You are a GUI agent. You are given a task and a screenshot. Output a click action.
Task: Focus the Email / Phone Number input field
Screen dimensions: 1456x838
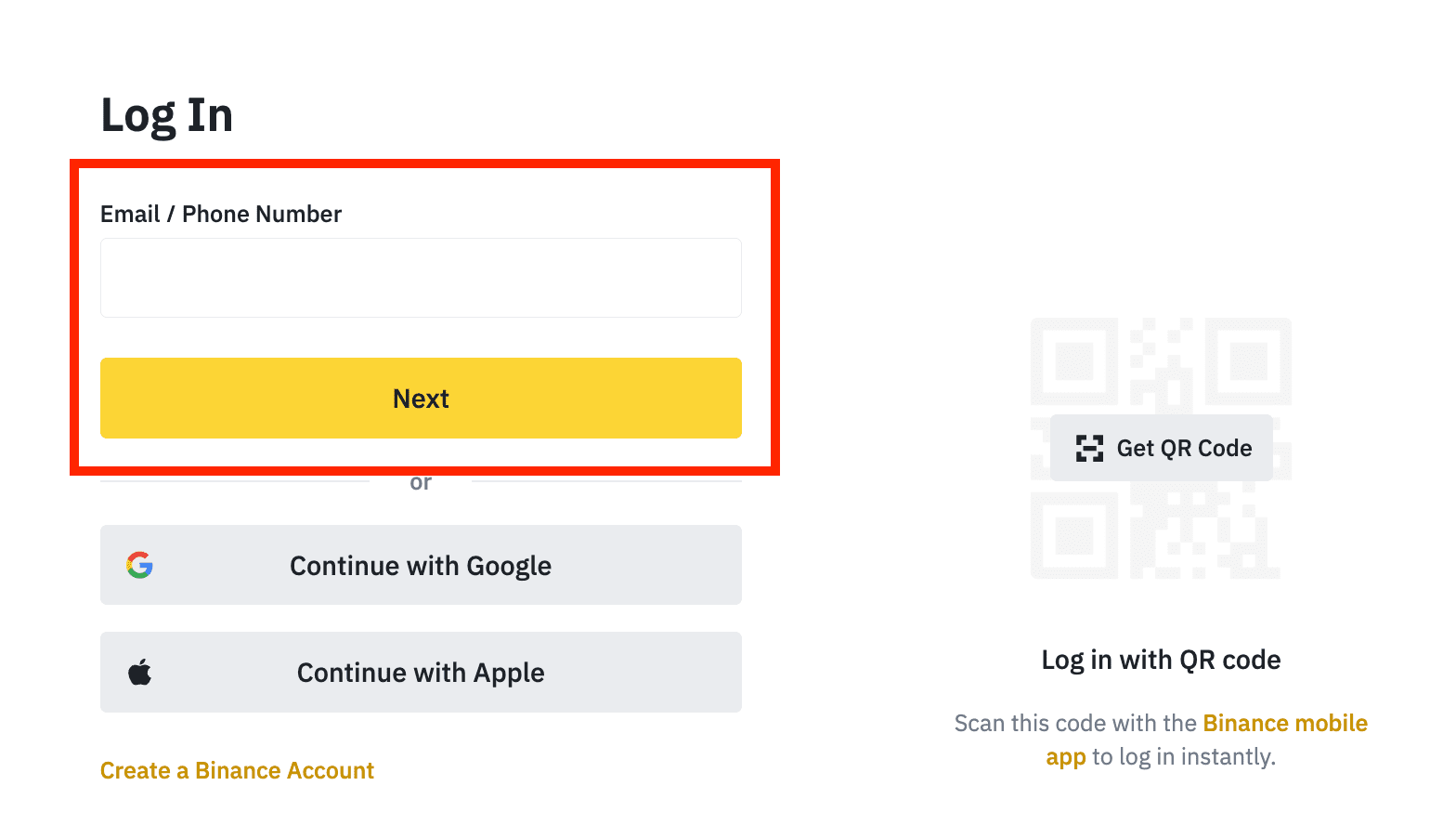(421, 278)
